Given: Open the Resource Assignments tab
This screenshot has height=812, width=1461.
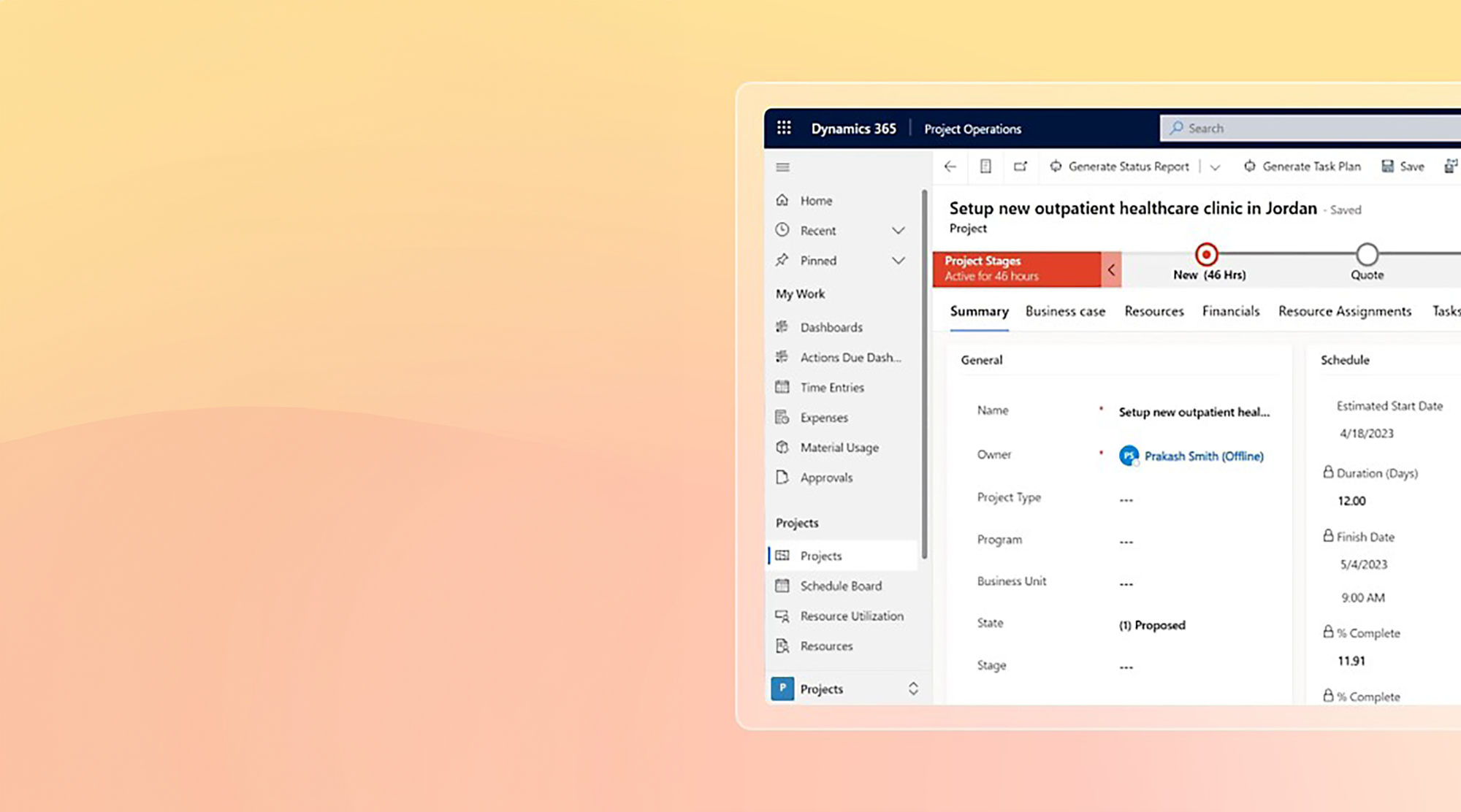Looking at the screenshot, I should click(1345, 311).
